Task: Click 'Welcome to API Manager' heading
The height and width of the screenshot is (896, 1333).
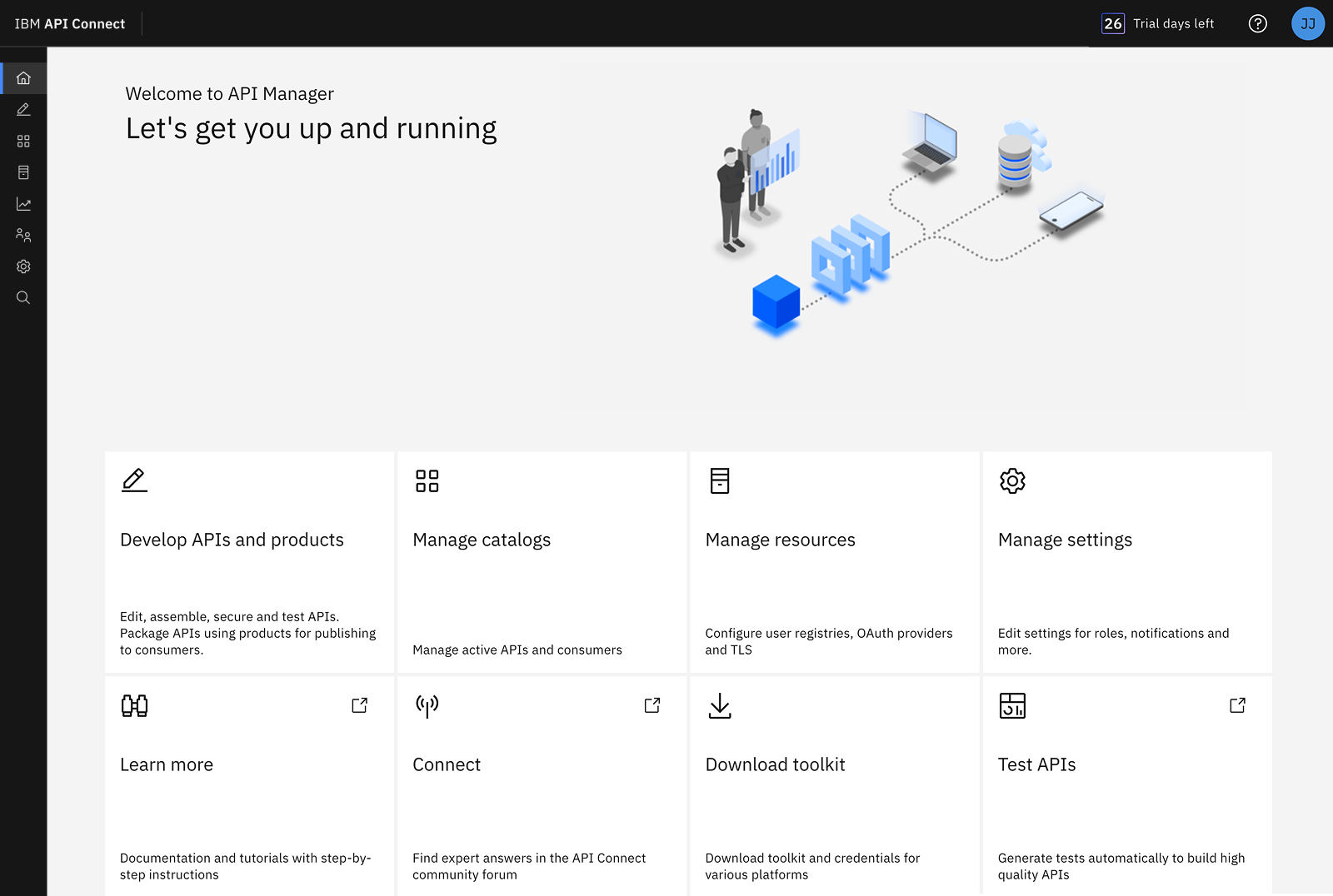Action: pos(230,93)
